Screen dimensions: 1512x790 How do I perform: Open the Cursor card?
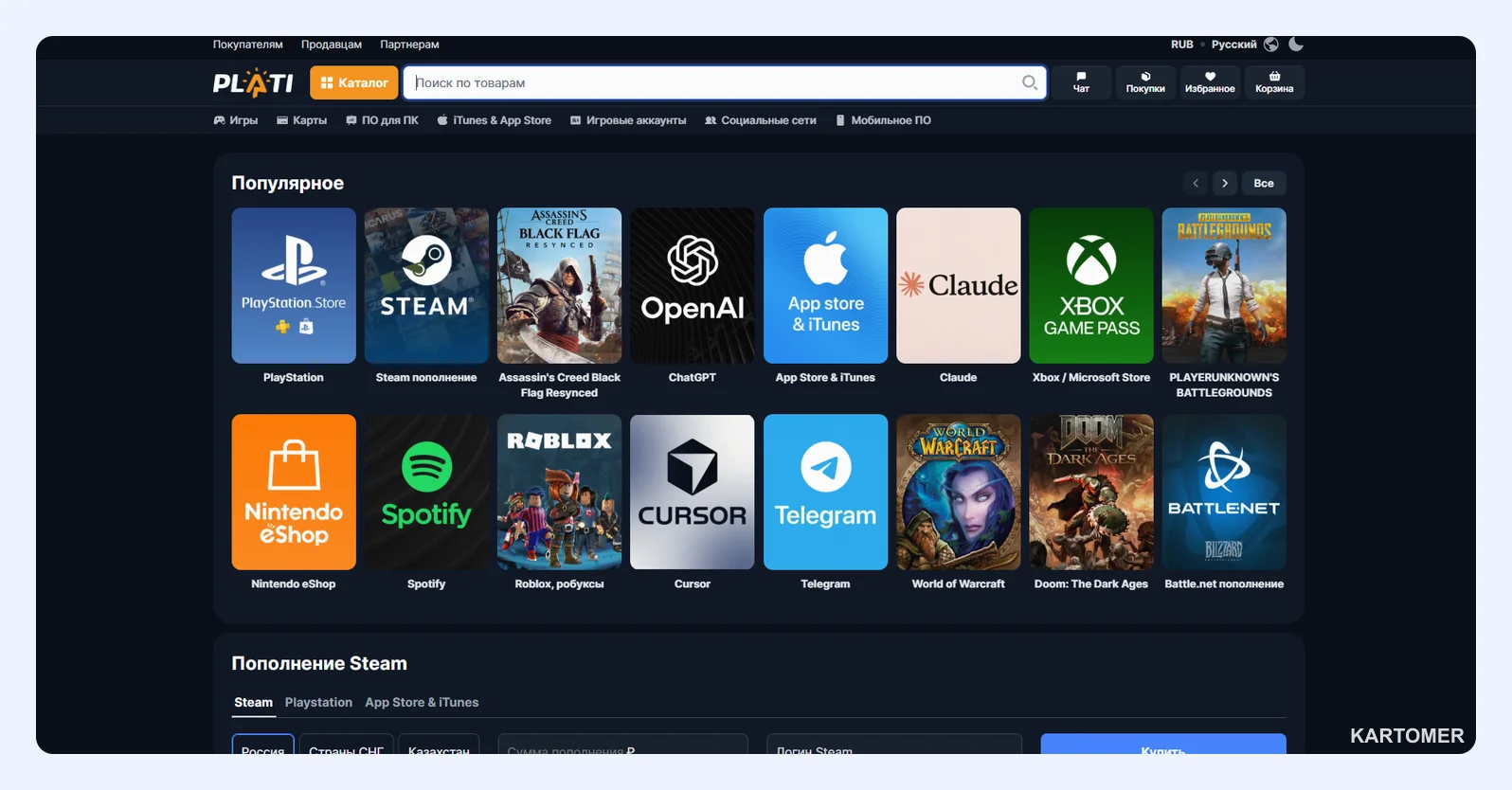[x=693, y=492]
